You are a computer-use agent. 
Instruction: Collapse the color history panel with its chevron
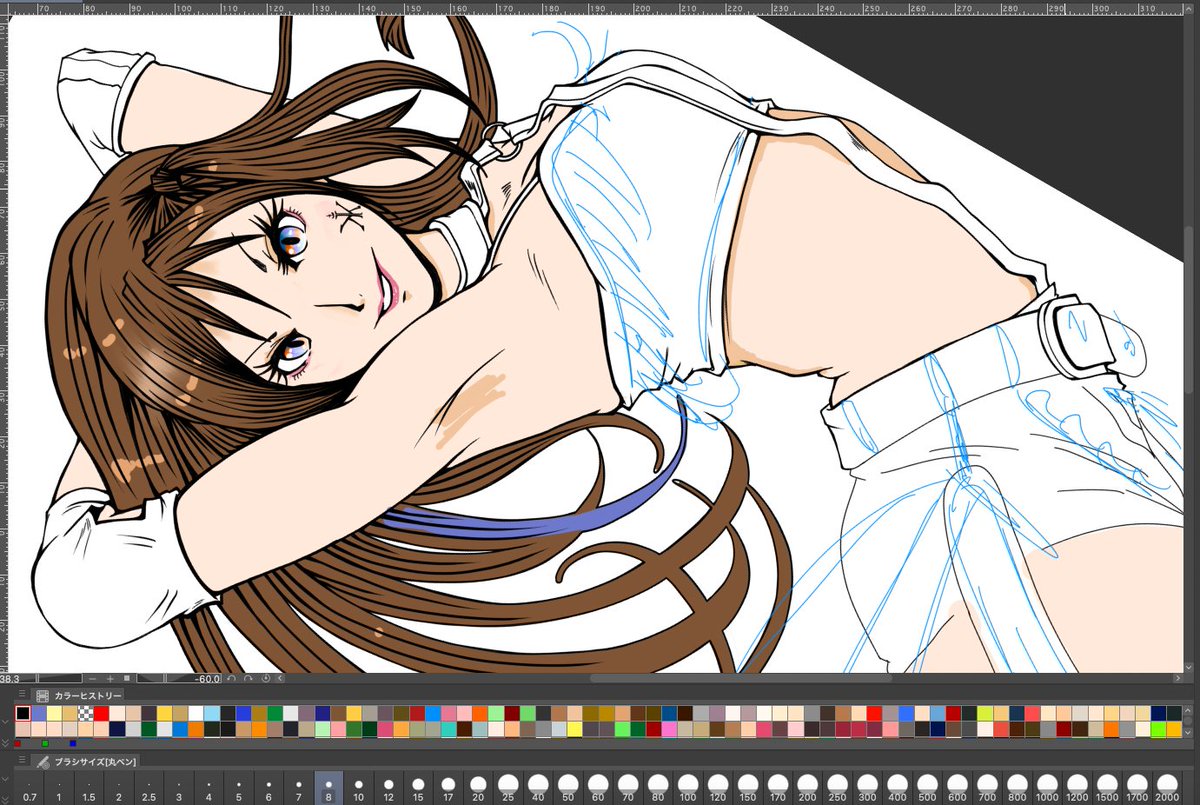coord(6,722)
